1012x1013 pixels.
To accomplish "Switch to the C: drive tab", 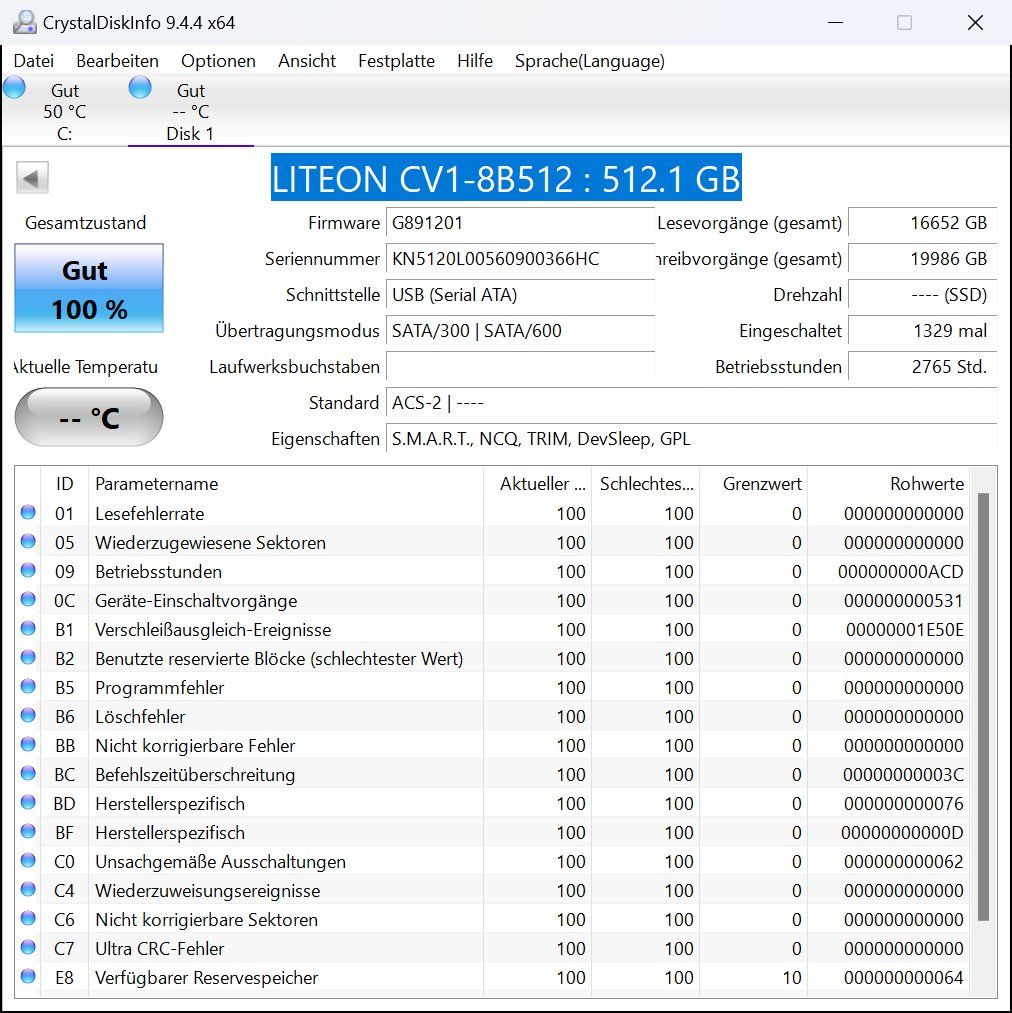I will tap(64, 111).
